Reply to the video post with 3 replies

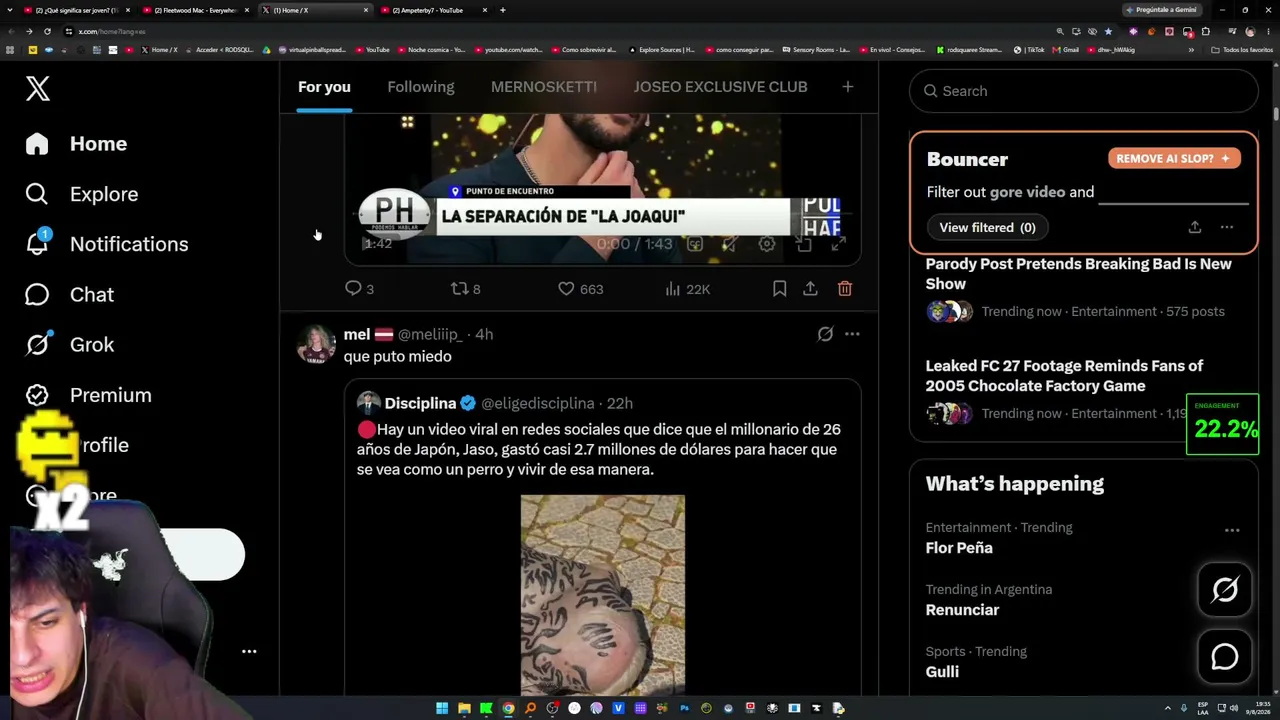pyautogui.click(x=359, y=289)
